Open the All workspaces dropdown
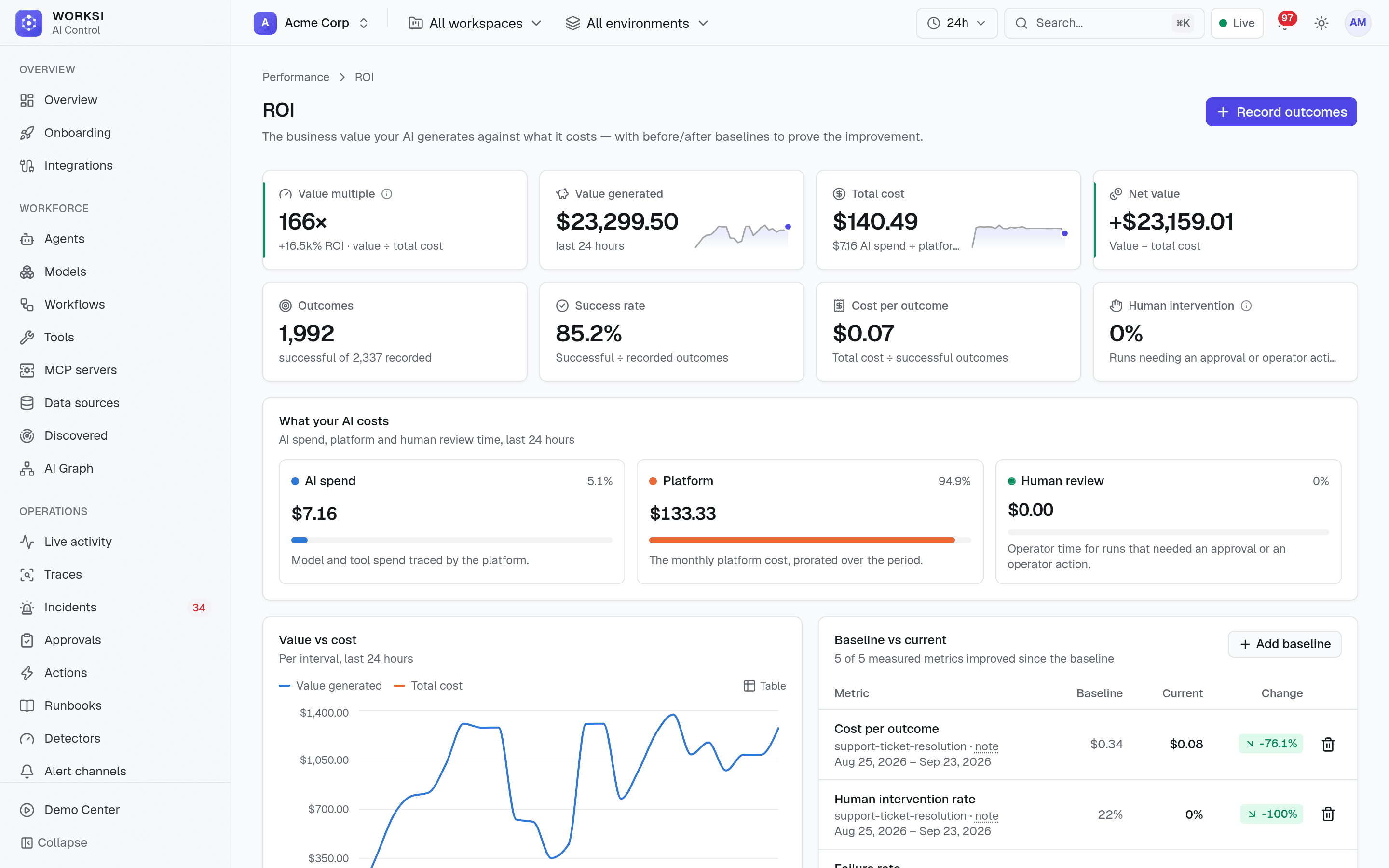 pos(475,23)
